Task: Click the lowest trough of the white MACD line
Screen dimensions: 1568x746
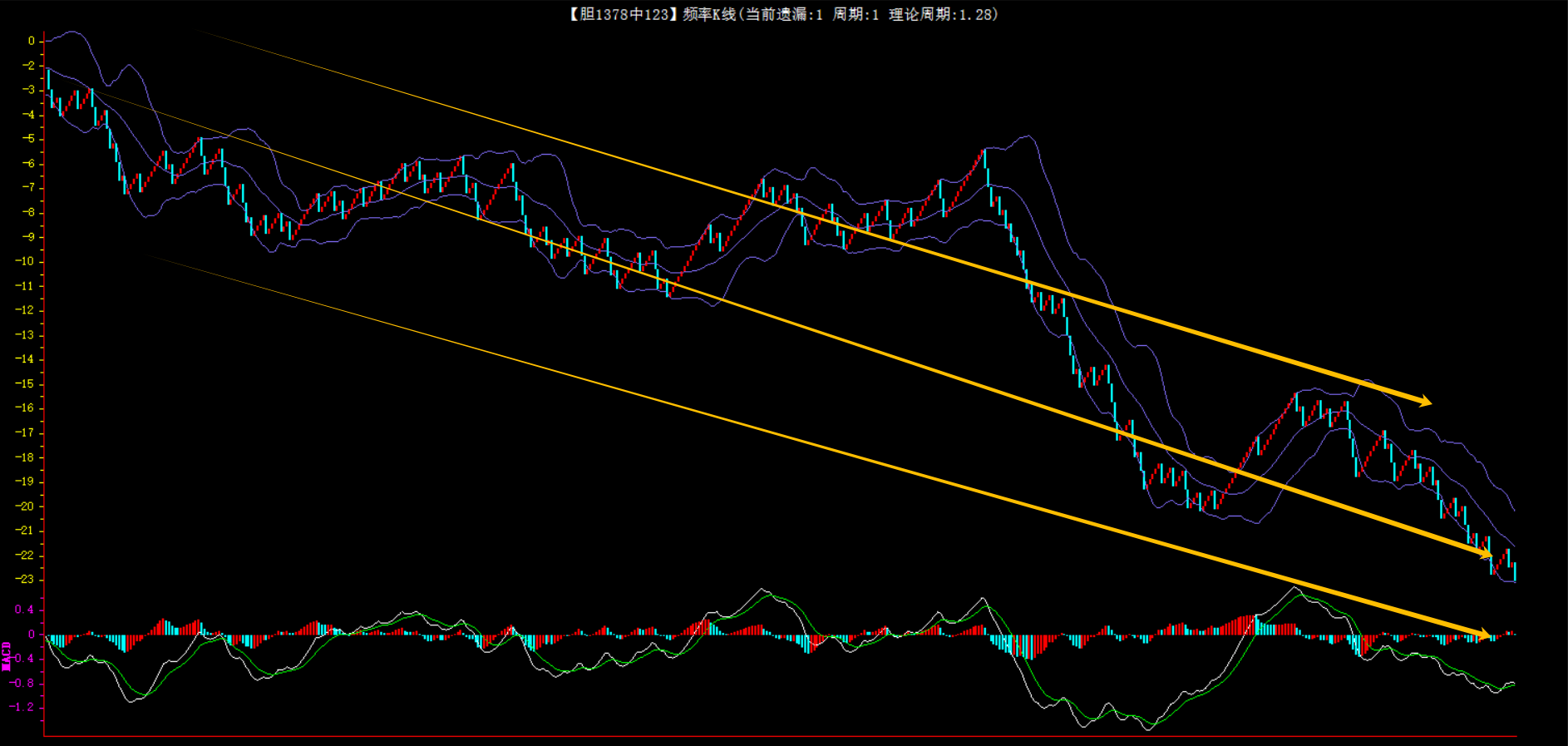Action: (1148, 729)
